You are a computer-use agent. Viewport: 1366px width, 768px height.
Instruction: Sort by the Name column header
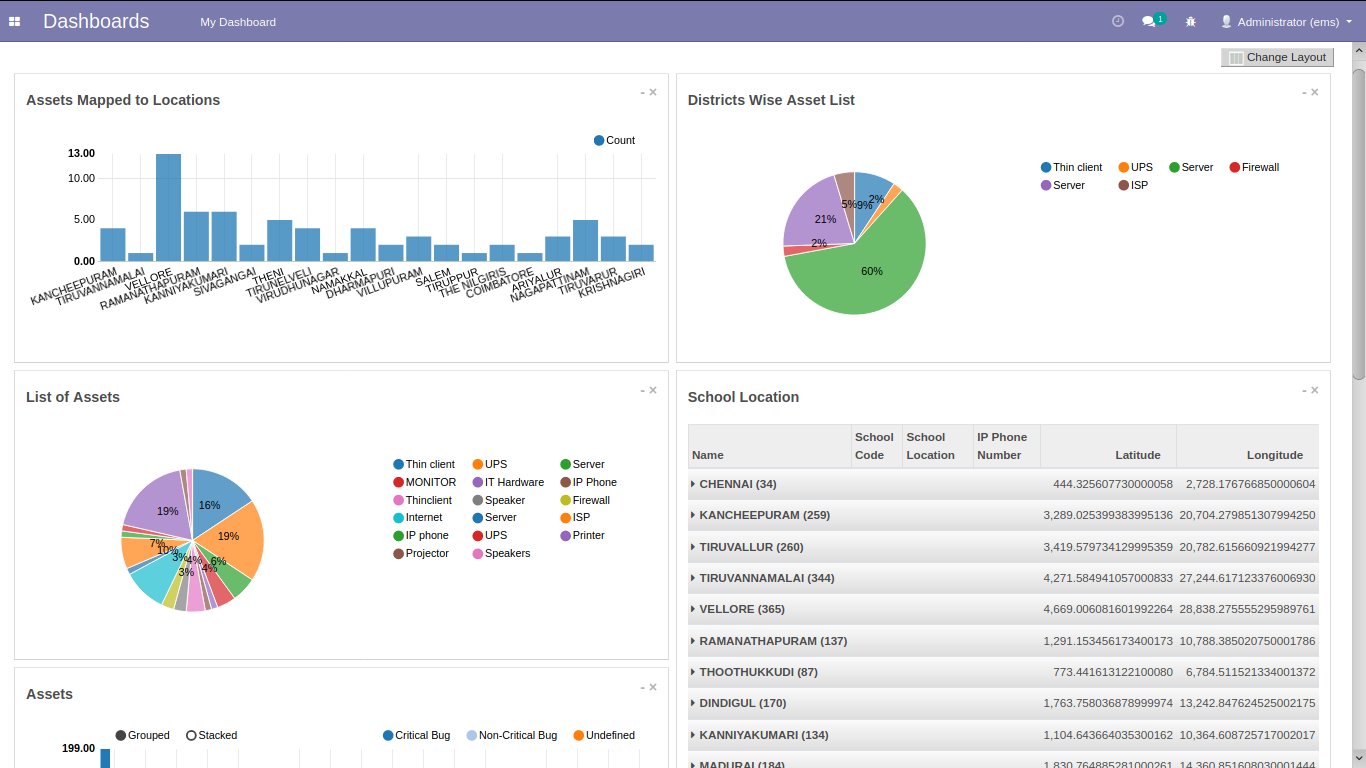(769, 446)
